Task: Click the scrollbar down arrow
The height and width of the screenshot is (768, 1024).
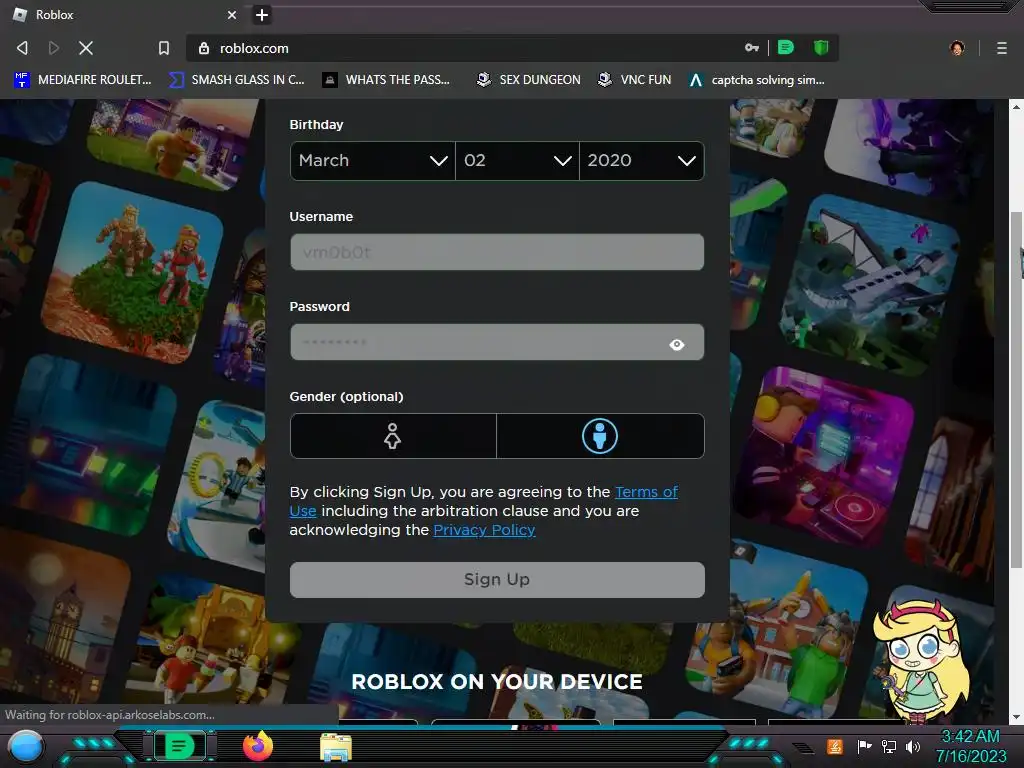Action: coord(1016,716)
